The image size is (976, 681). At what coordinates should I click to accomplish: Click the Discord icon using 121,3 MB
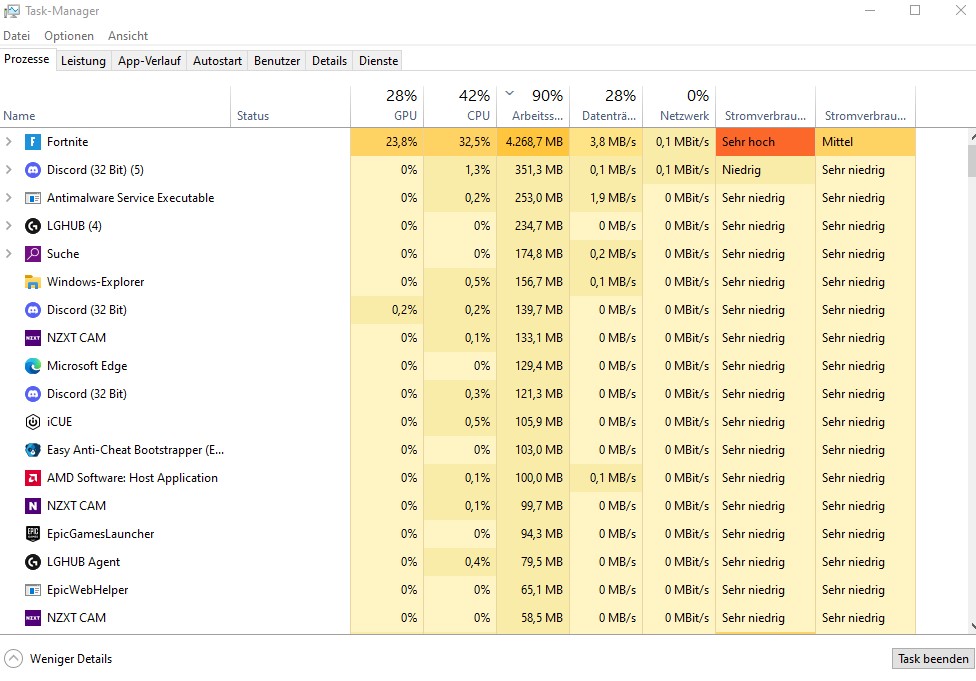(32, 394)
